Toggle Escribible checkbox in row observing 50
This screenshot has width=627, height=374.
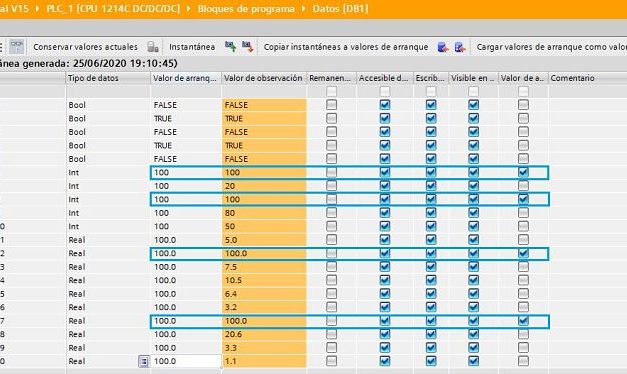[431, 226]
